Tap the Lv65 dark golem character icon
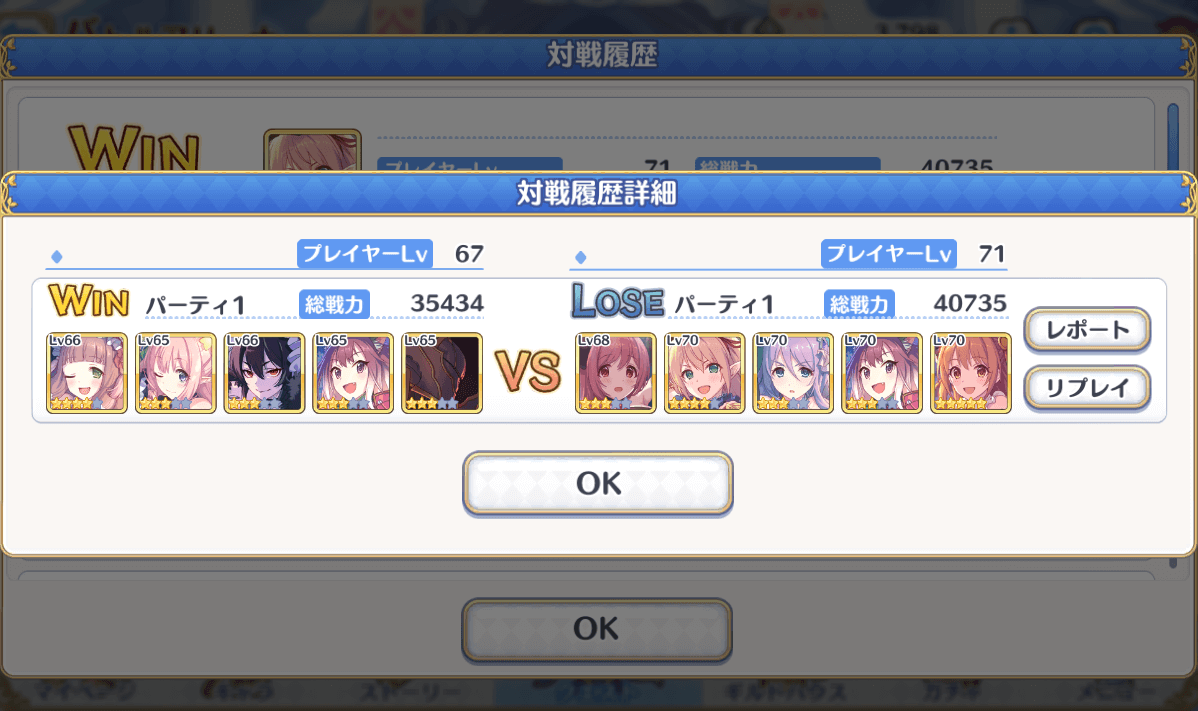Image resolution: width=1198 pixels, height=711 pixels. coord(442,373)
